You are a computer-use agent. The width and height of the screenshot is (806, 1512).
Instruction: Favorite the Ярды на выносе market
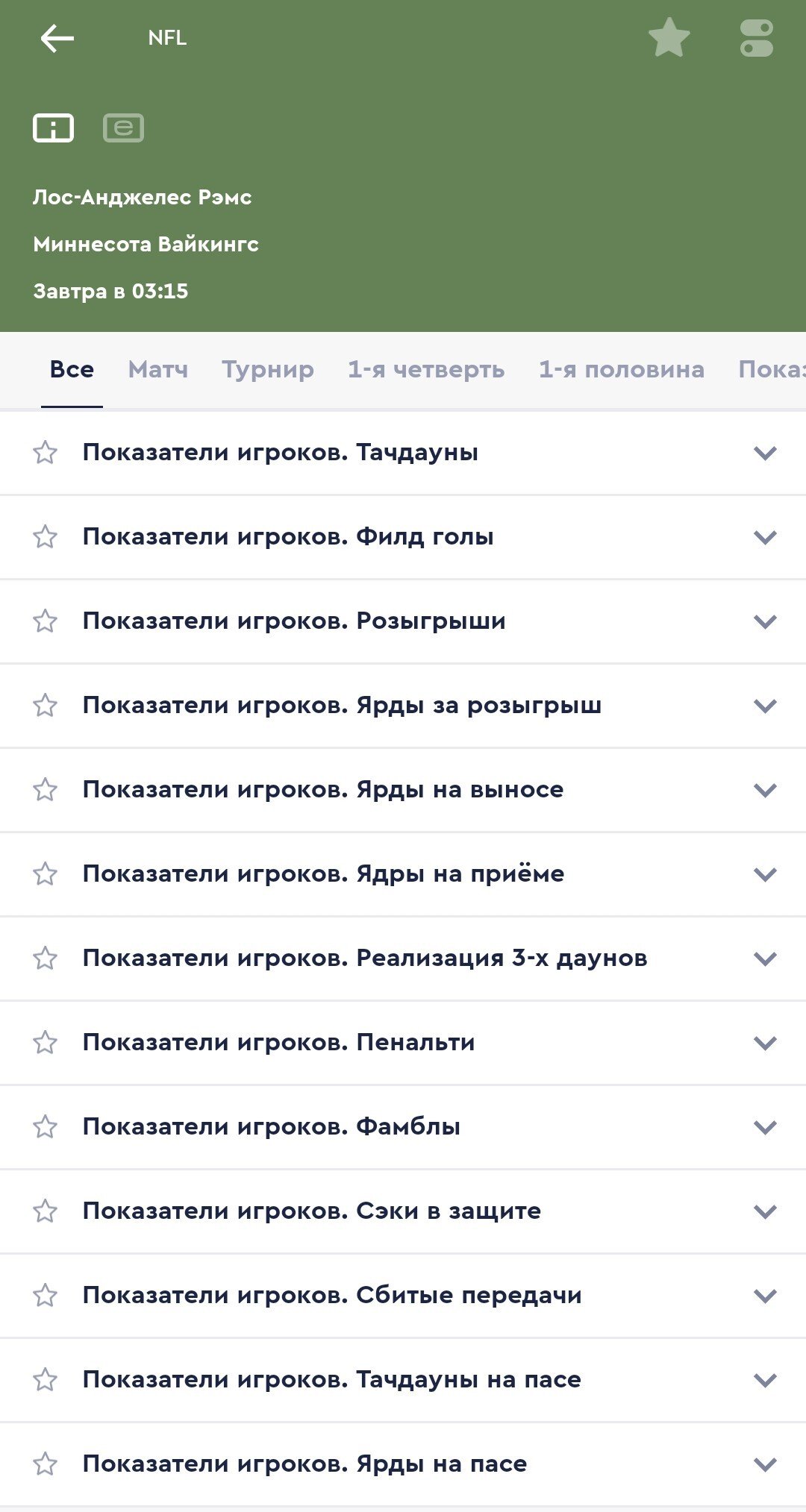(46, 790)
